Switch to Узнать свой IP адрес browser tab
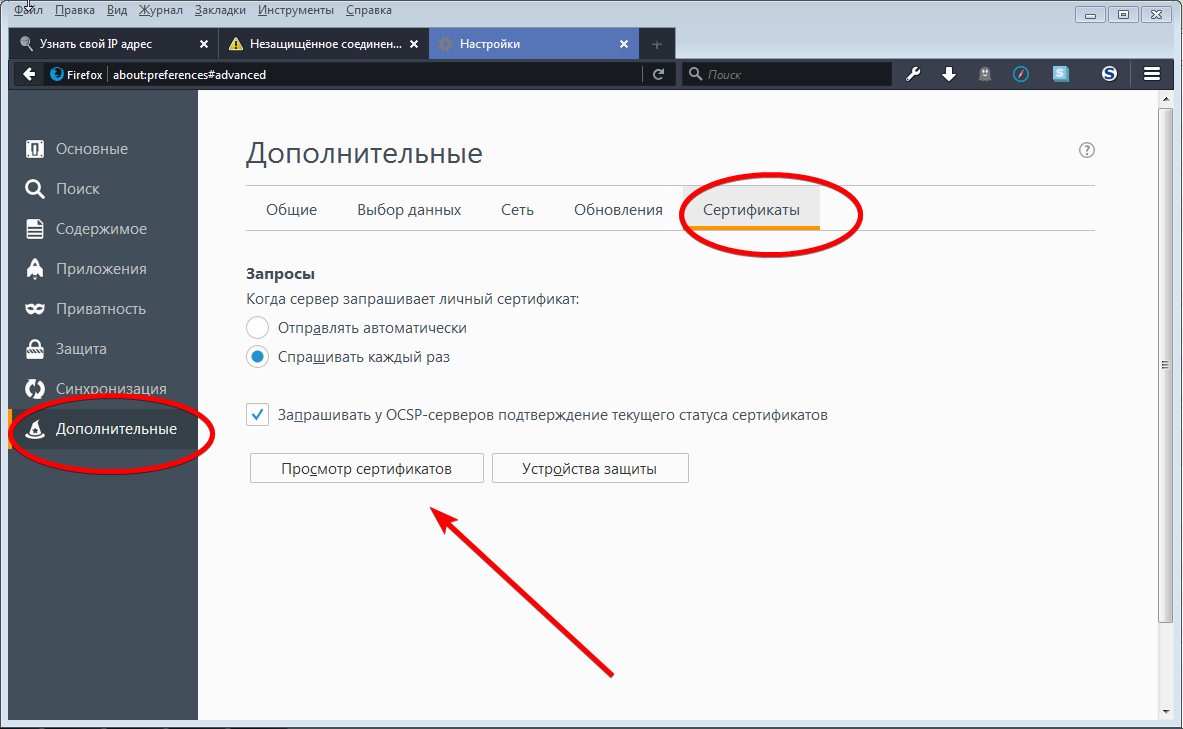Screen dimensions: 1183x729 (x=113, y=44)
